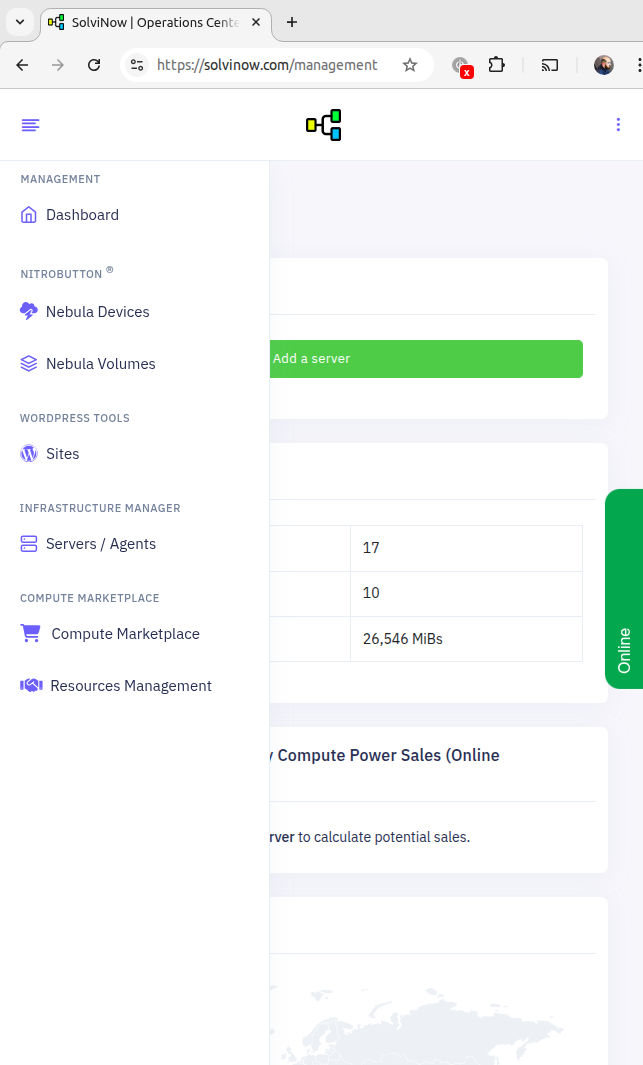The image size is (643, 1065).
Task: Click the SolviNow logo in the header
Action: pos(322,125)
